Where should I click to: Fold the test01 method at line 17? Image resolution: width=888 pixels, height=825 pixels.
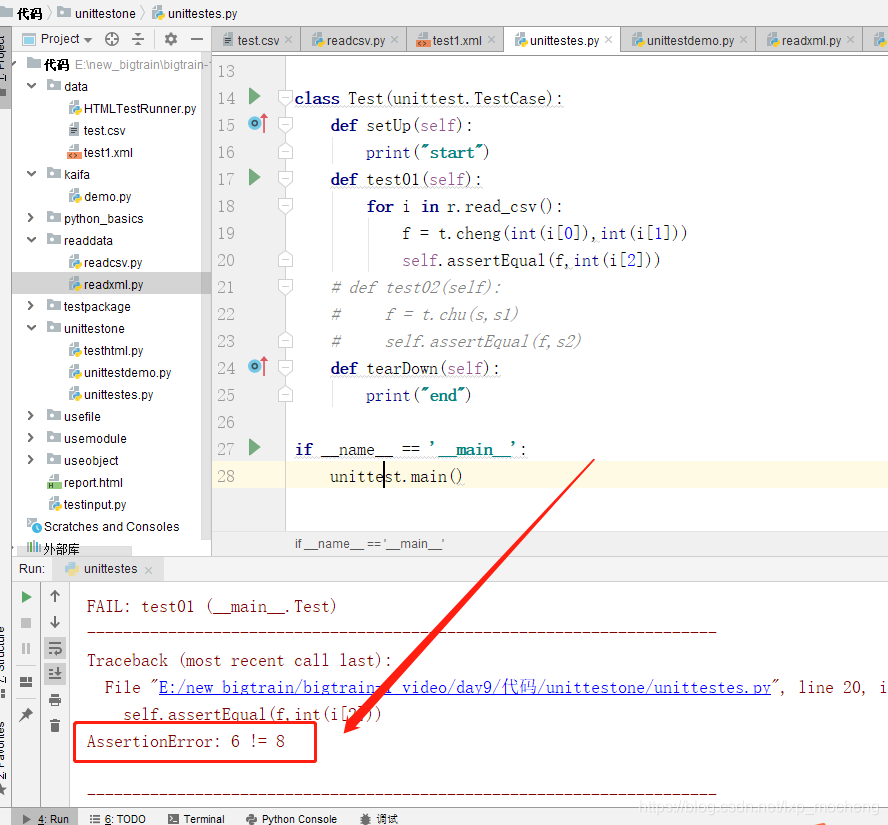tap(285, 178)
